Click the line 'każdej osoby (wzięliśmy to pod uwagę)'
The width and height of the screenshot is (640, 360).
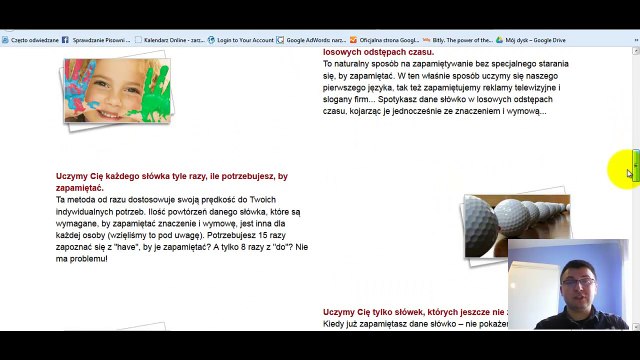coord(171,236)
